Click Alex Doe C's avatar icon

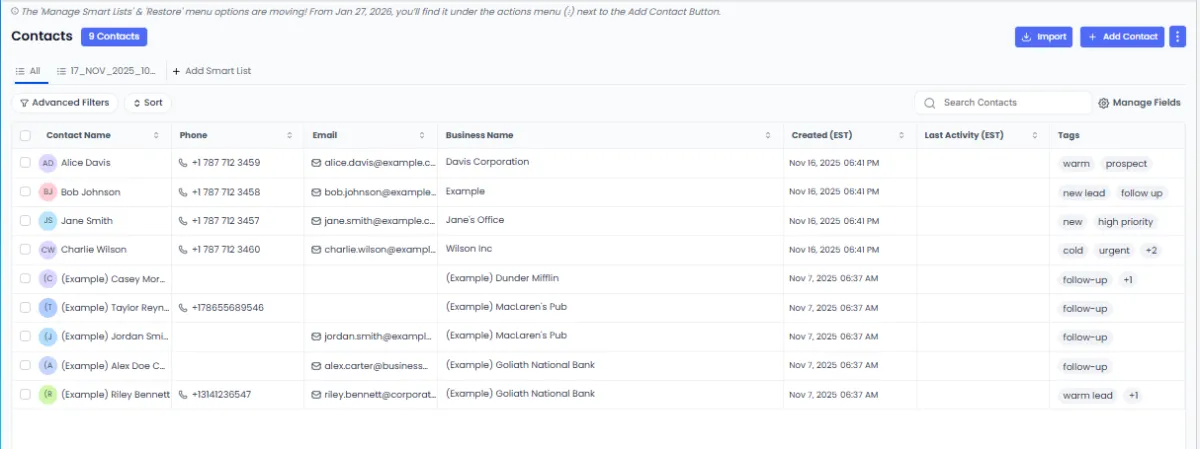tap(48, 366)
